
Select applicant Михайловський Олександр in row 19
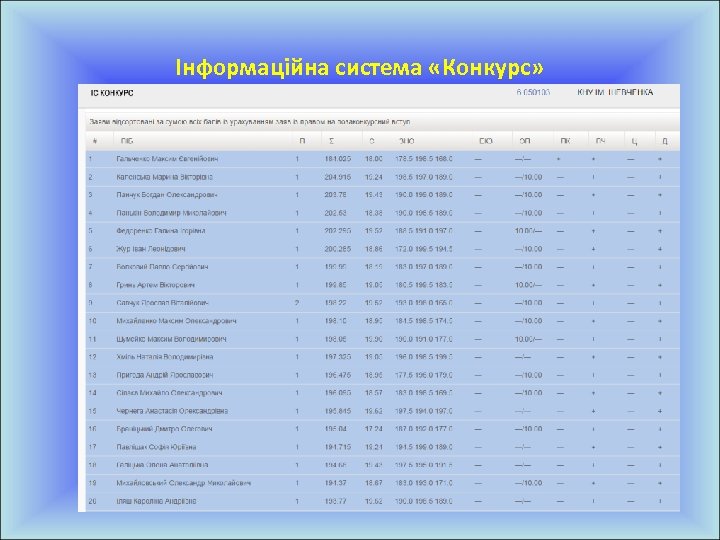tap(184, 483)
